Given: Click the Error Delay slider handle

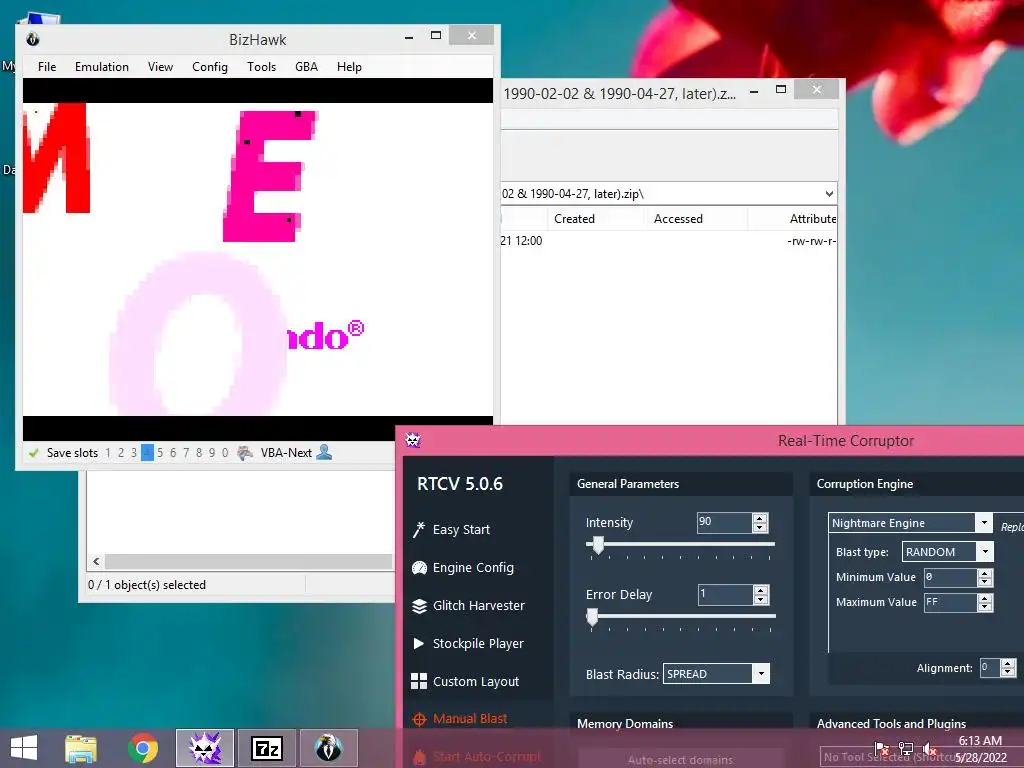Looking at the screenshot, I should [592, 617].
